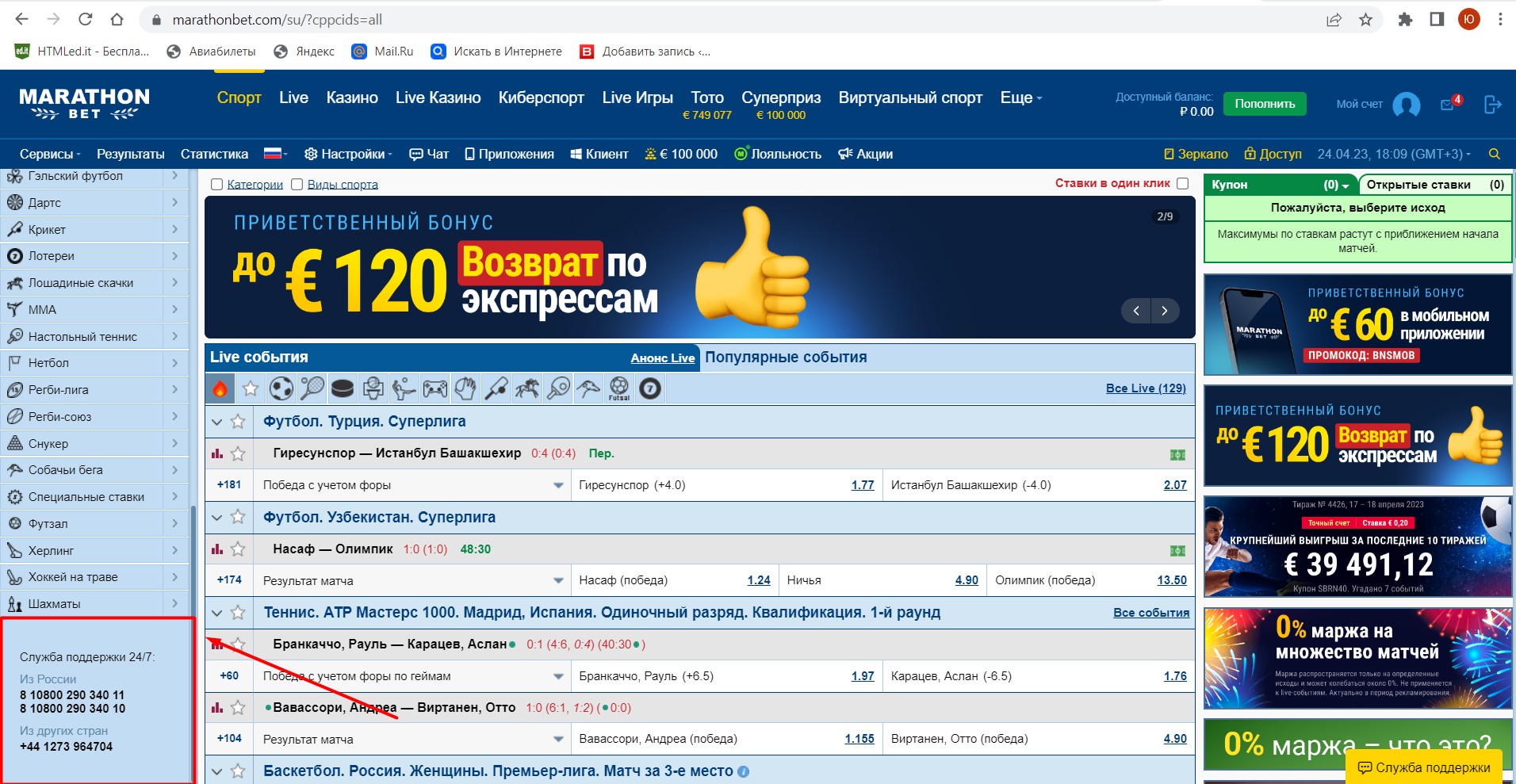Follow the Все Live (129) link

tap(1145, 388)
